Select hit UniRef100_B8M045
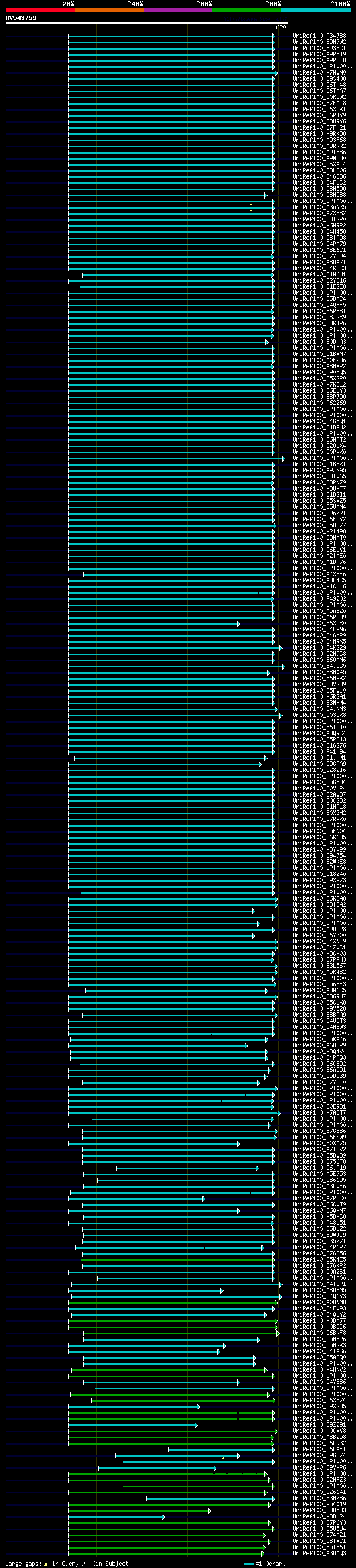The height and width of the screenshot is (1568, 356). (319, 672)
